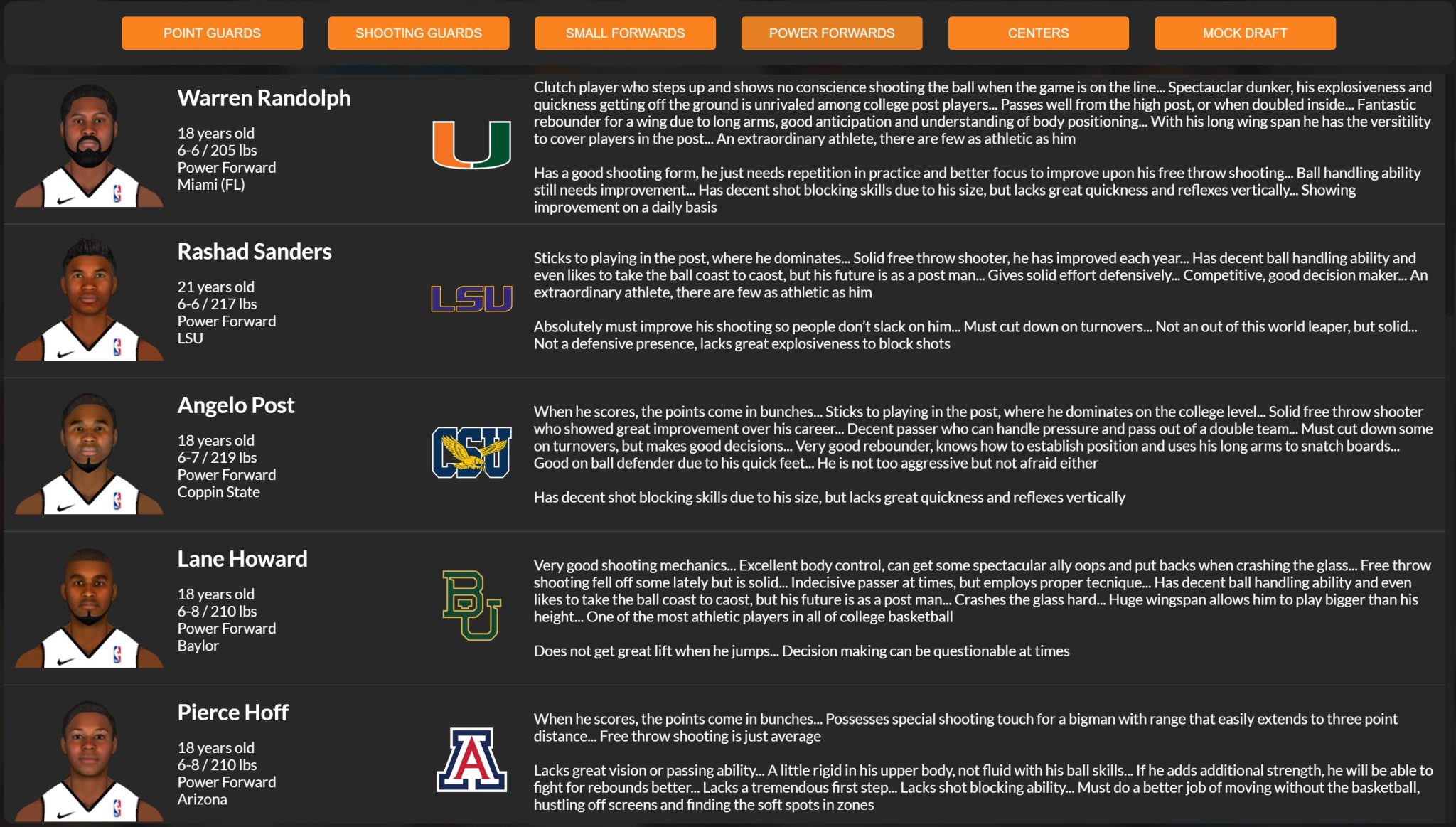Click the Arizona A logo
1456x827 pixels.
471,759
